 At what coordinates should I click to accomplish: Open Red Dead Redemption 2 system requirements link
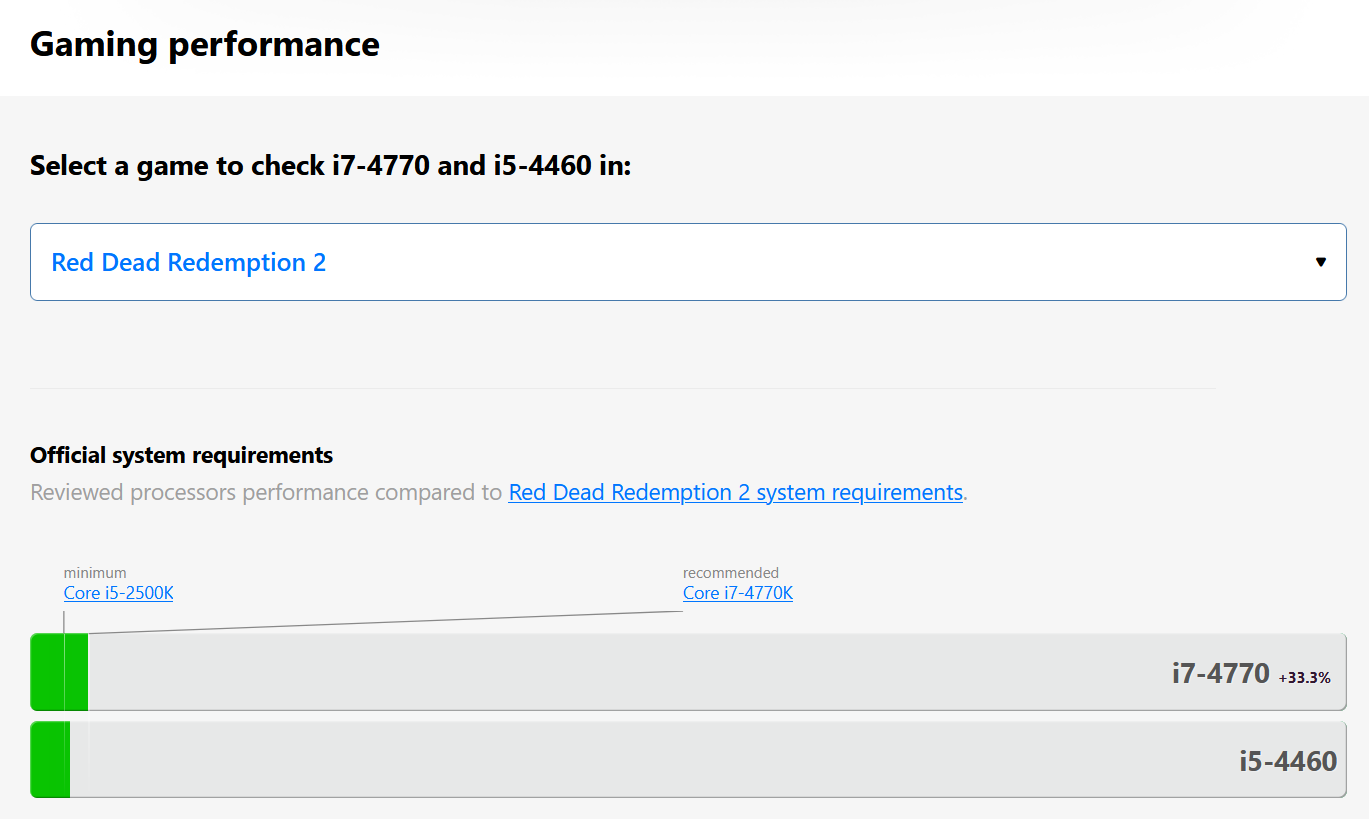pos(735,492)
